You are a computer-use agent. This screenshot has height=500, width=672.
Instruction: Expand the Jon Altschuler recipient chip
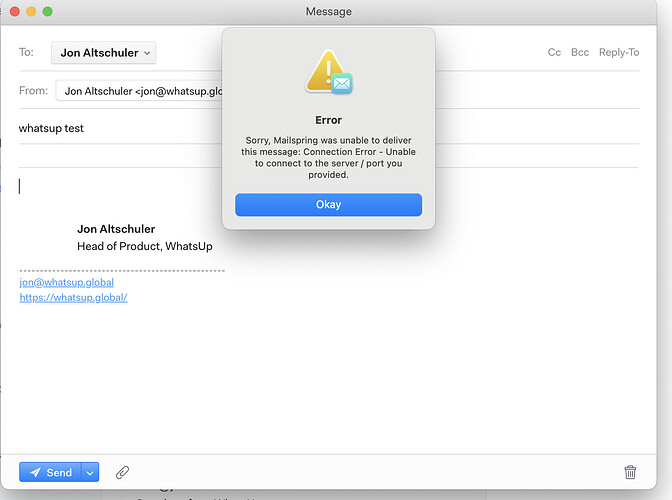[x=104, y=53]
